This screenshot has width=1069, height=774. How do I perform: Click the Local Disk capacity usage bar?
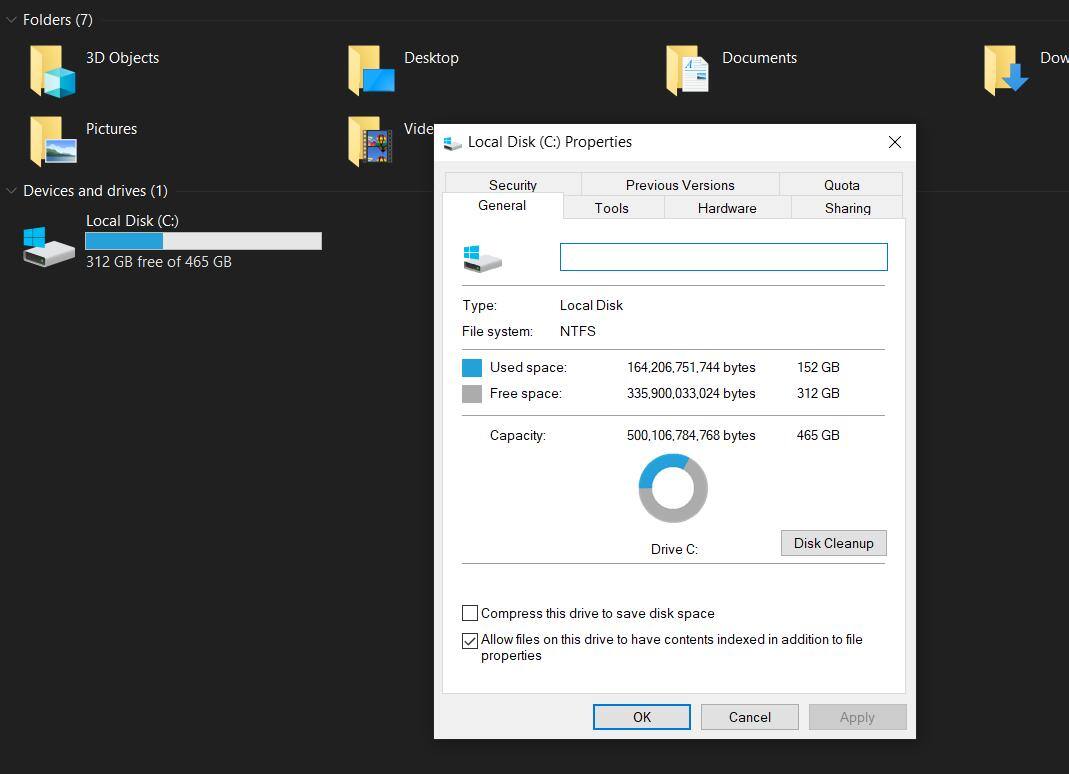click(203, 241)
